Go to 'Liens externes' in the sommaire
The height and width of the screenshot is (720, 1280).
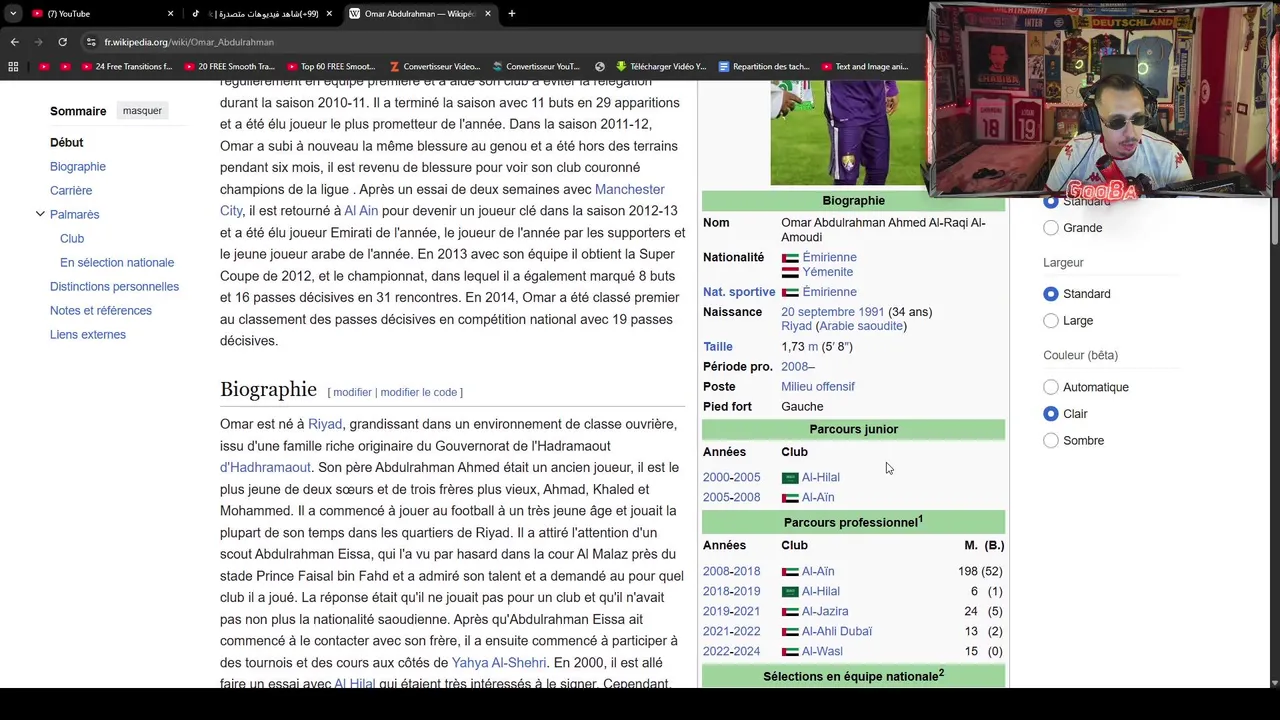[88, 335]
